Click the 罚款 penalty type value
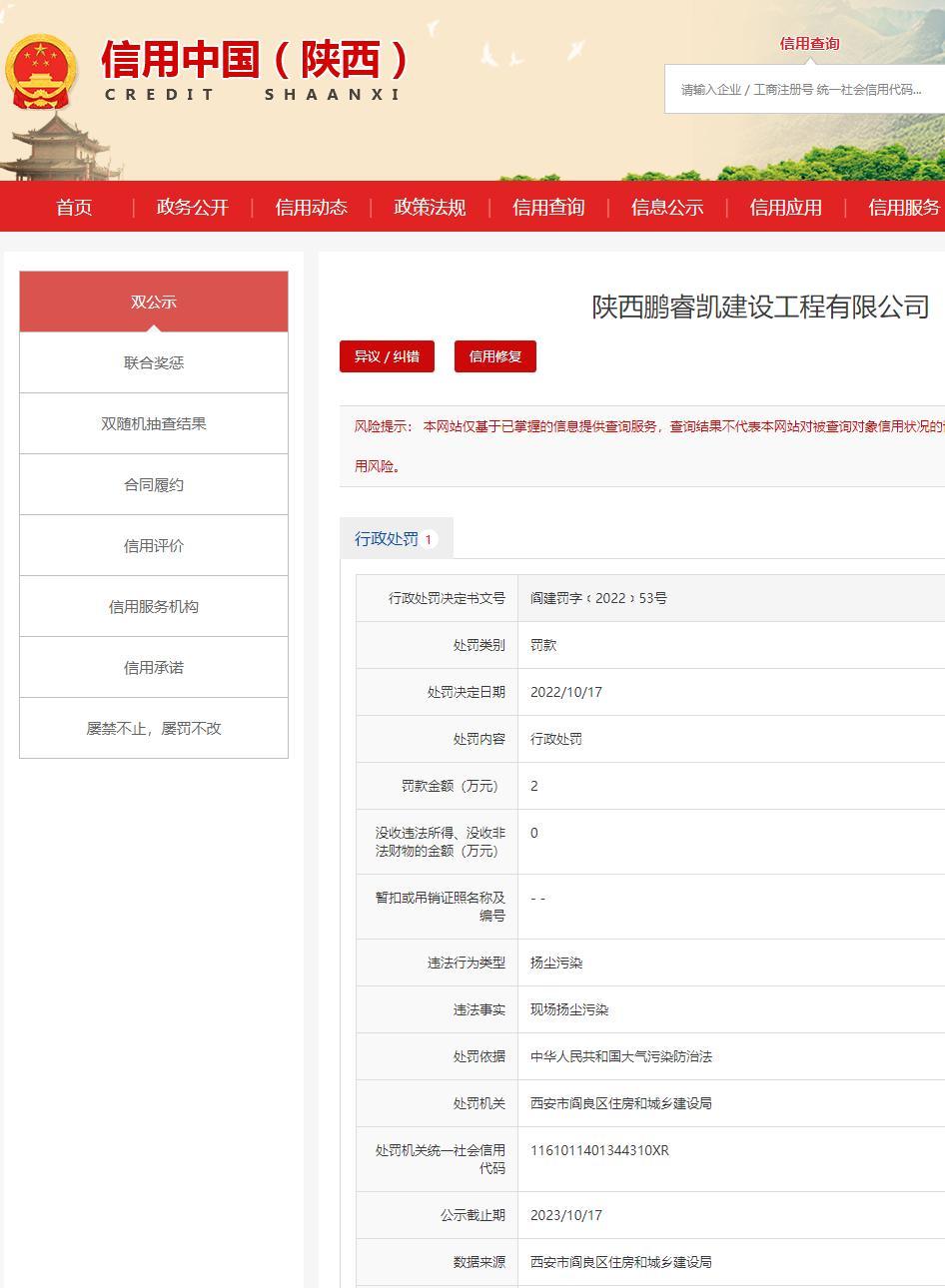 (543, 645)
